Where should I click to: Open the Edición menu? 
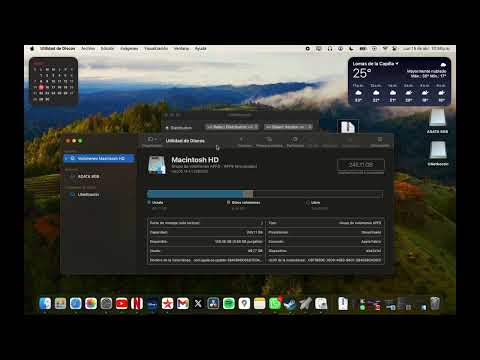point(107,49)
